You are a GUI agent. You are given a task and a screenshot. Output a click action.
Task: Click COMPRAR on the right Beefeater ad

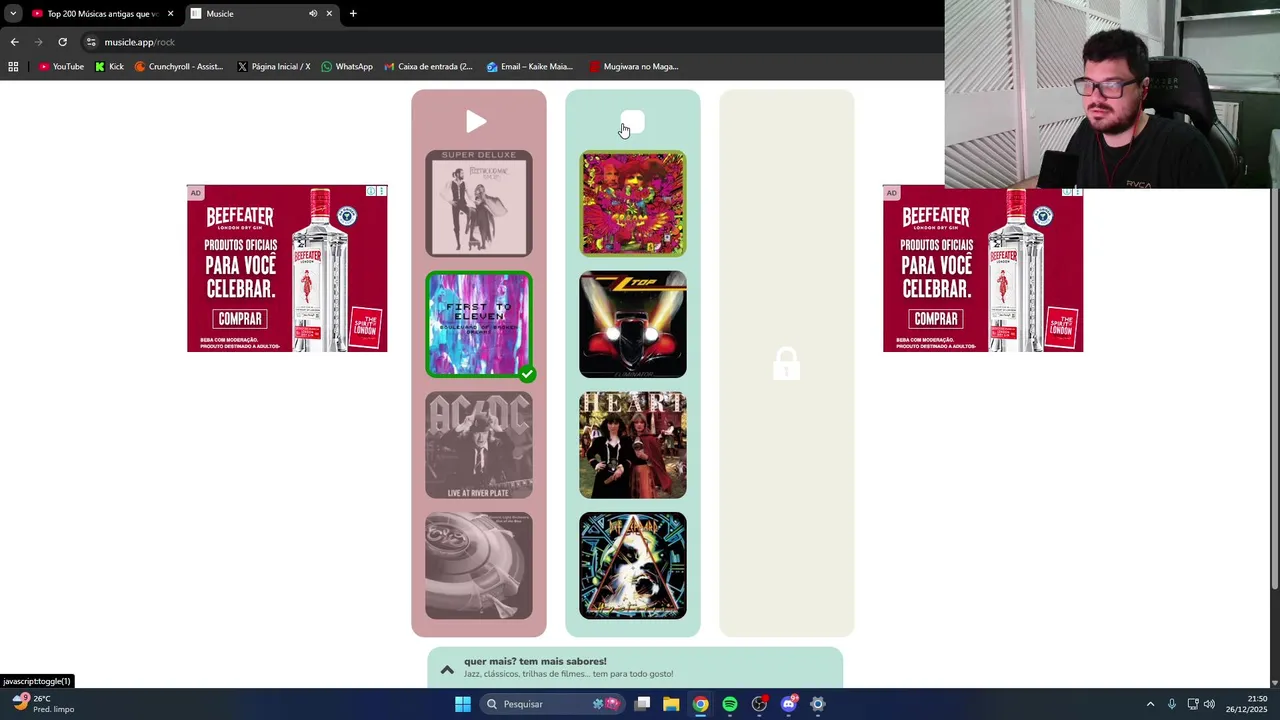[936, 319]
